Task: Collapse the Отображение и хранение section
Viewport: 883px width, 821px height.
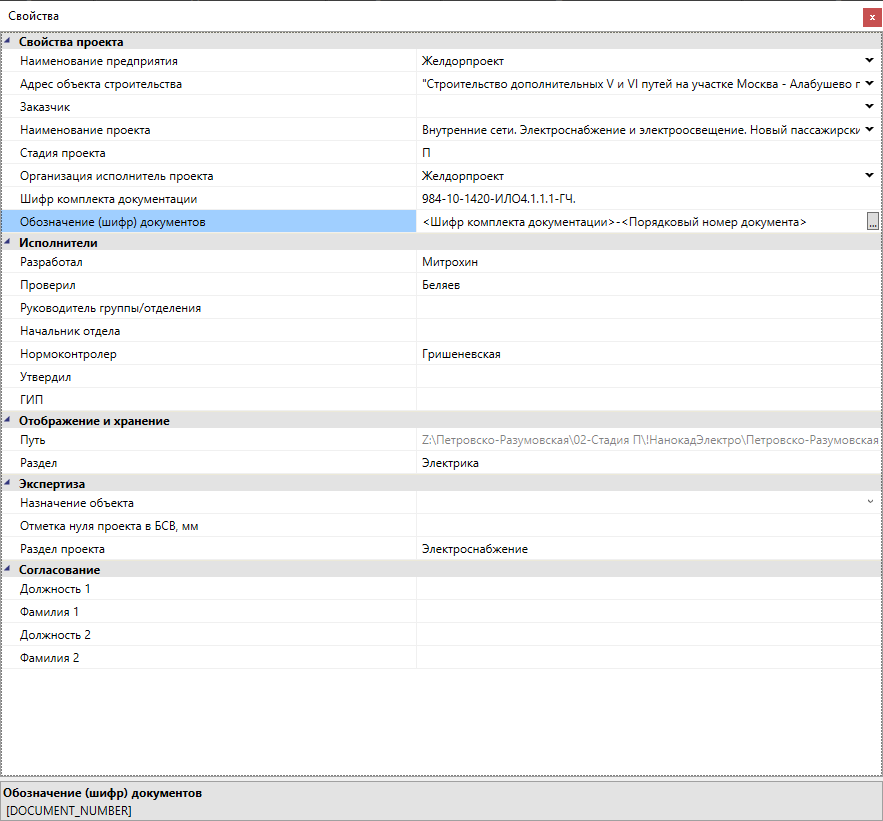Action: click(x=9, y=421)
